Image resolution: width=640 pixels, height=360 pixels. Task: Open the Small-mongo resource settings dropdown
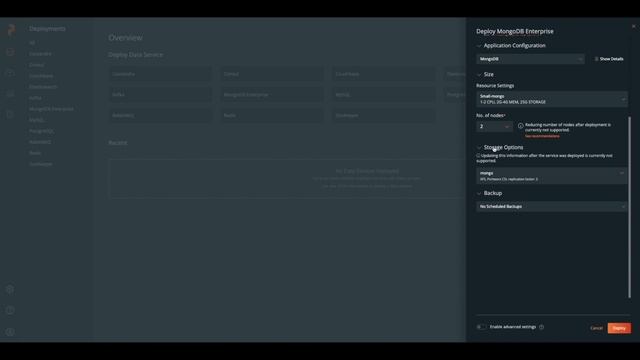coord(551,99)
